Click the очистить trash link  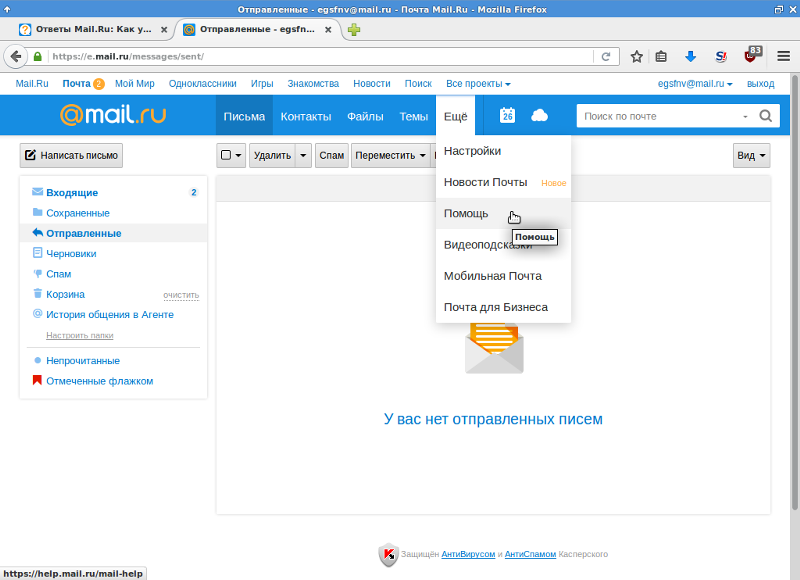(x=181, y=295)
